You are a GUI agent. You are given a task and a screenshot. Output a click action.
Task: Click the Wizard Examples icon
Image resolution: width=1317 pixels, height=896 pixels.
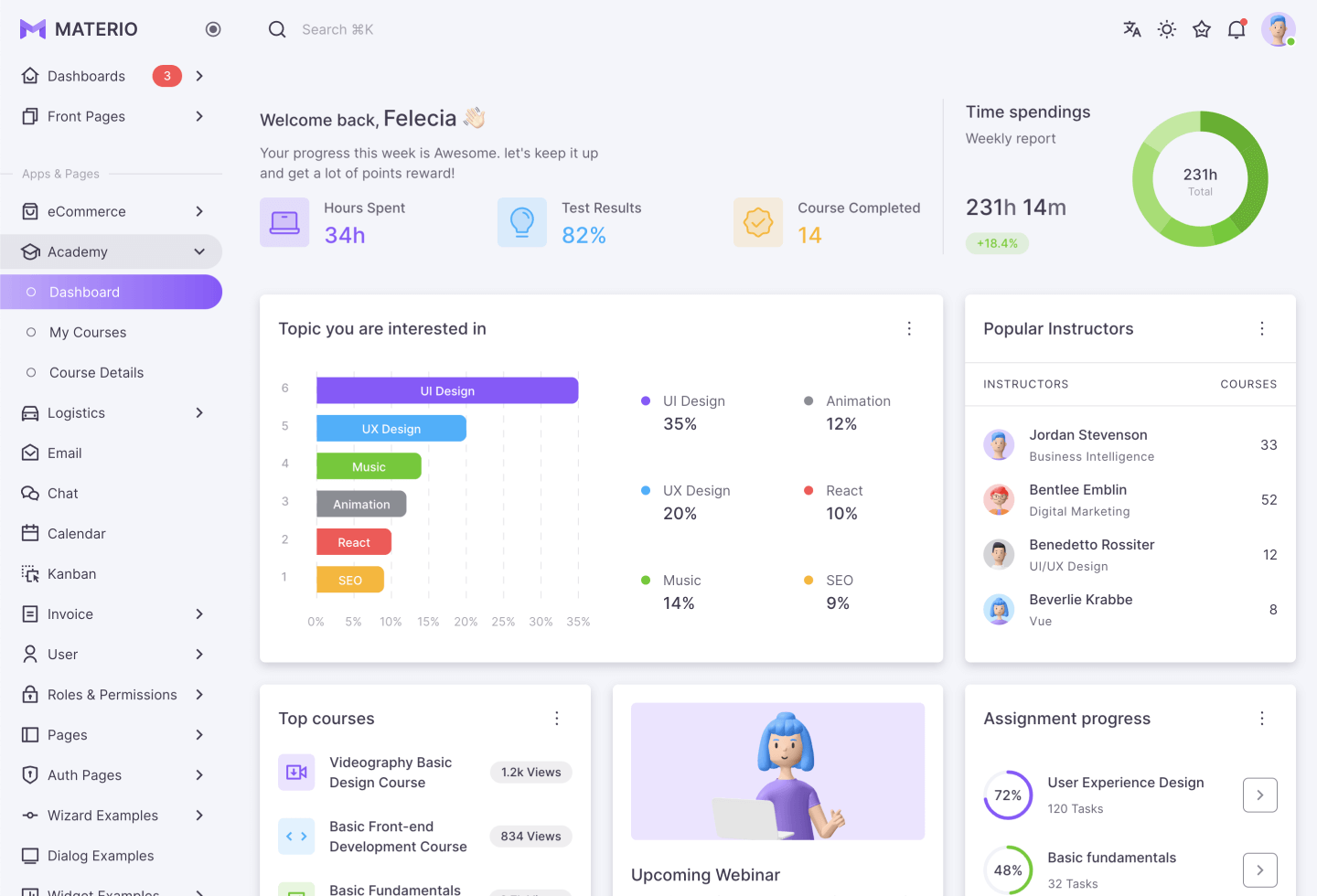coord(30,815)
